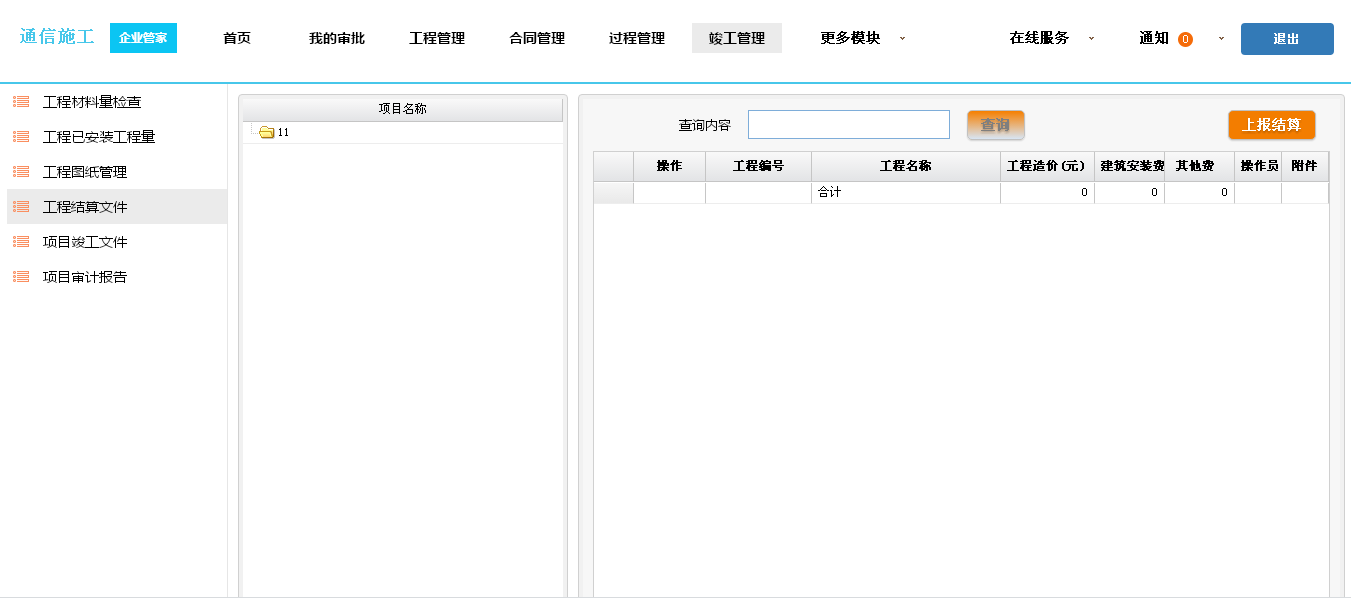
Task: Expand the dropdown arrow next to 通知
Action: (x=1221, y=38)
